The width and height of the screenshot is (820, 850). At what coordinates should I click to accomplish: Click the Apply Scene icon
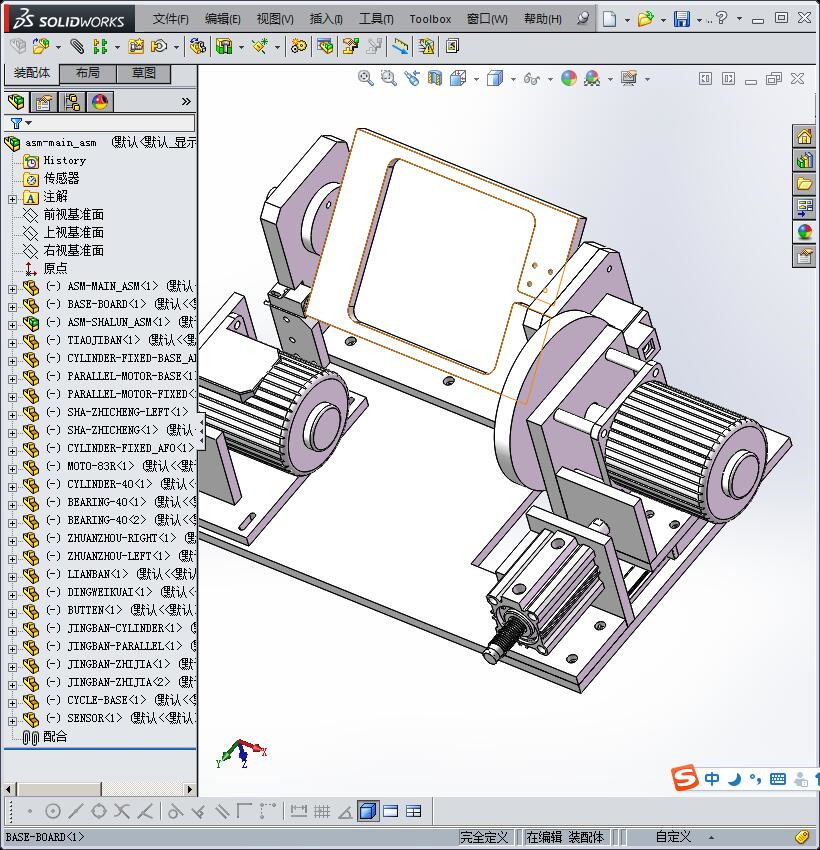pyautogui.click(x=592, y=78)
